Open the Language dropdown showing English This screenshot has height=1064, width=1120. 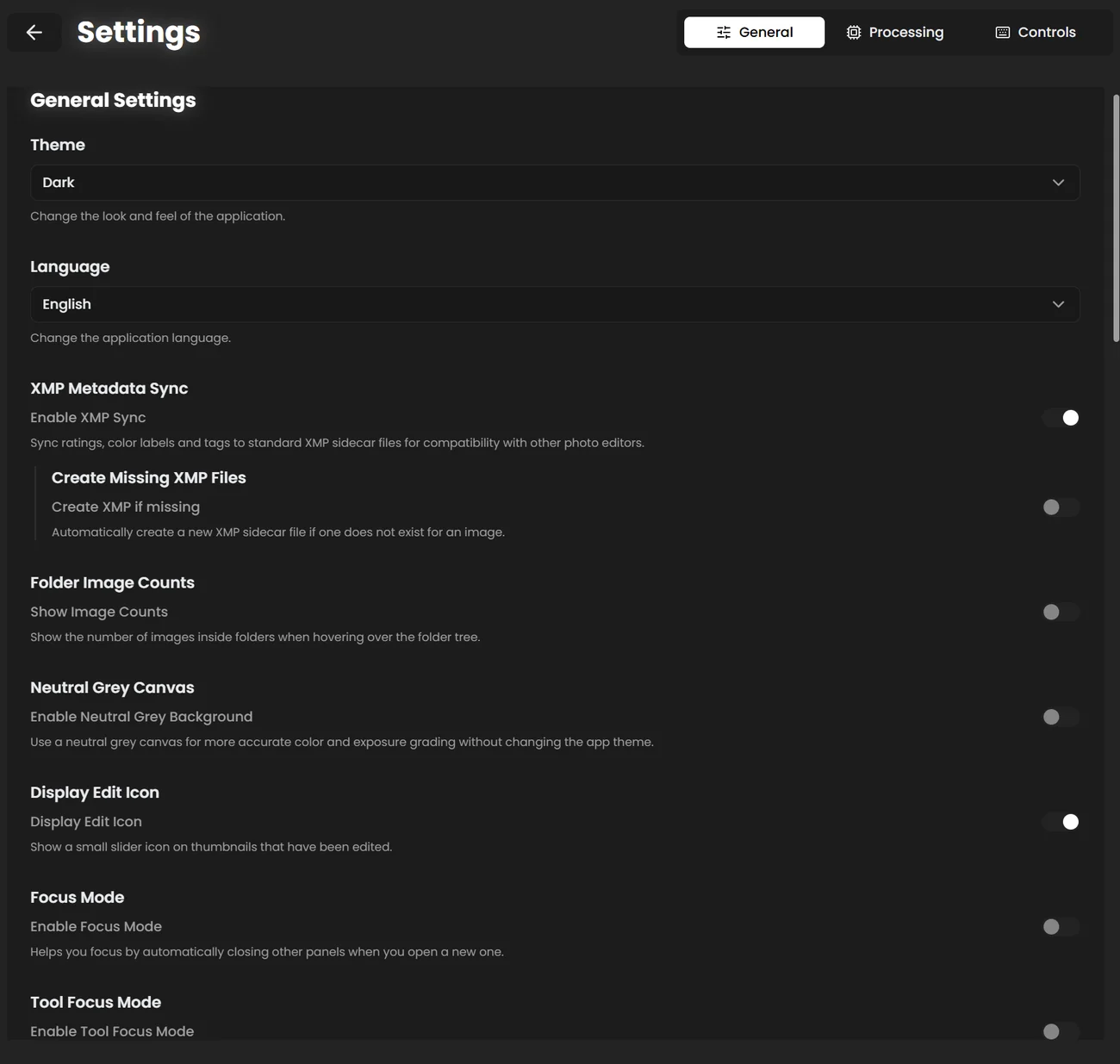555,304
